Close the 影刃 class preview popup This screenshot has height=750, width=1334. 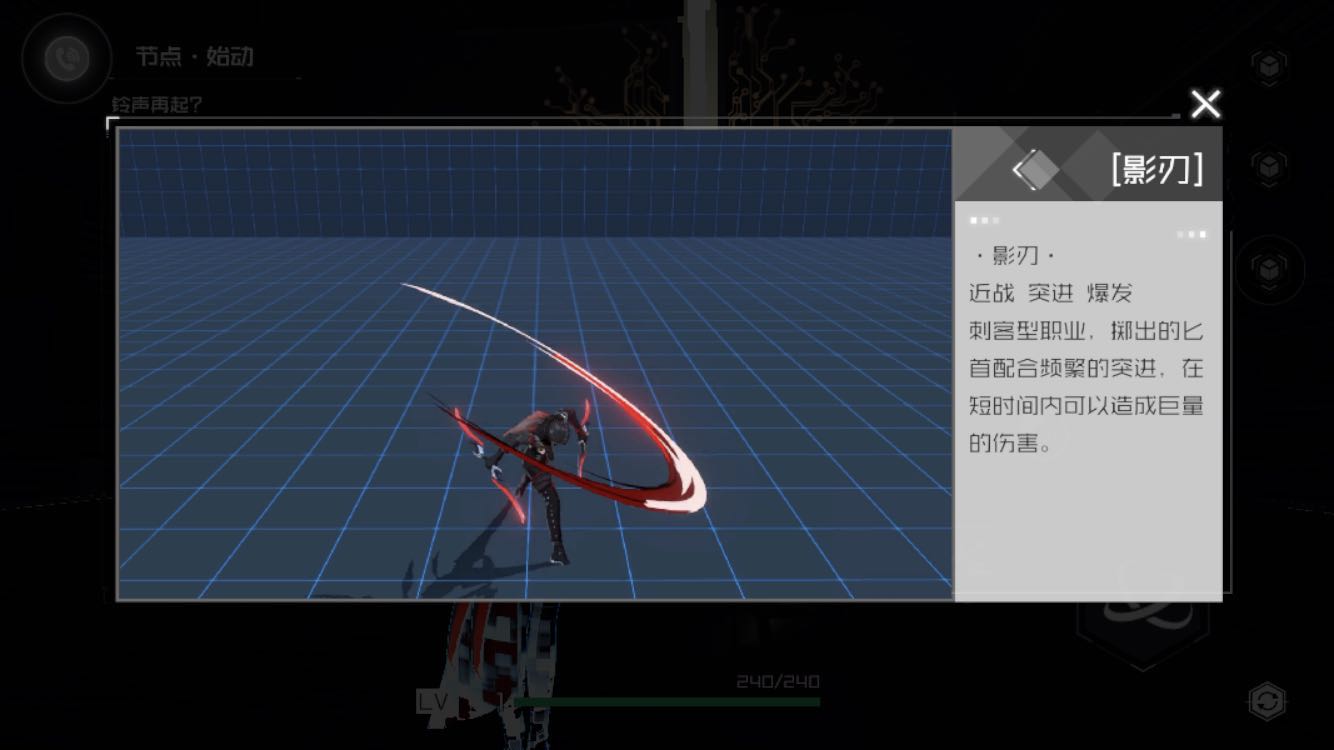(x=1206, y=104)
